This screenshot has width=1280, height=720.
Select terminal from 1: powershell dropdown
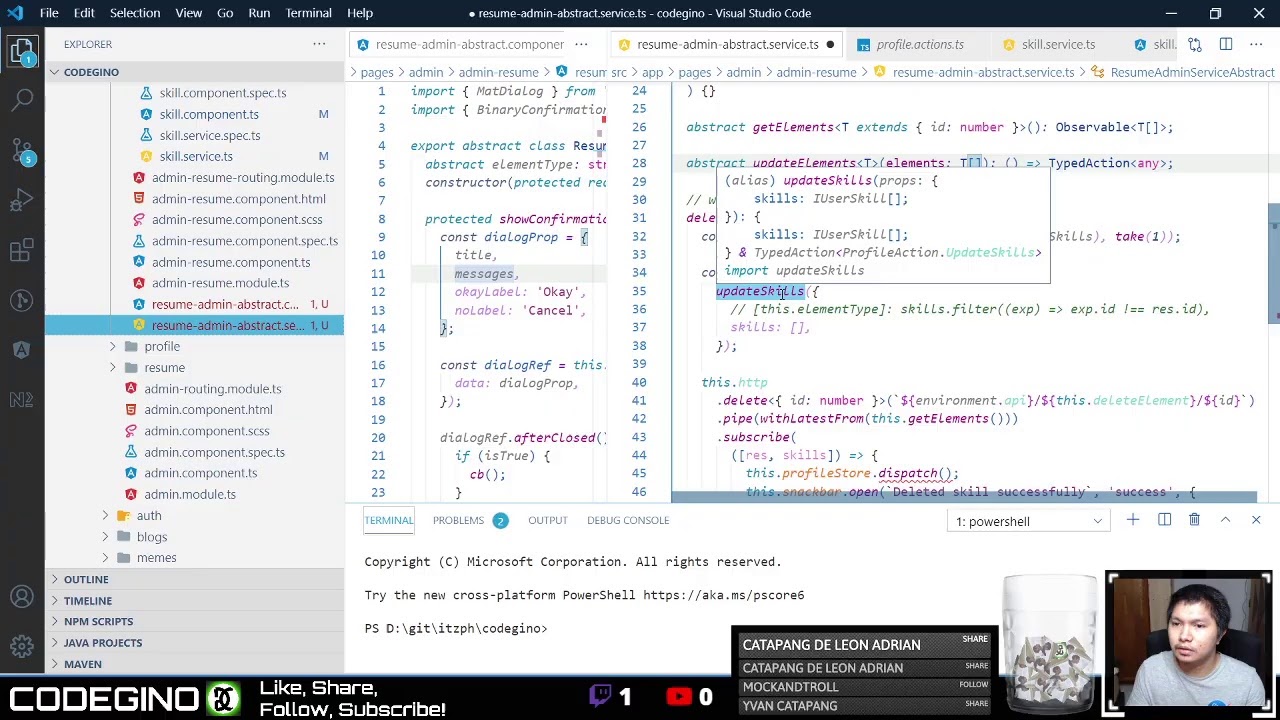(1029, 521)
